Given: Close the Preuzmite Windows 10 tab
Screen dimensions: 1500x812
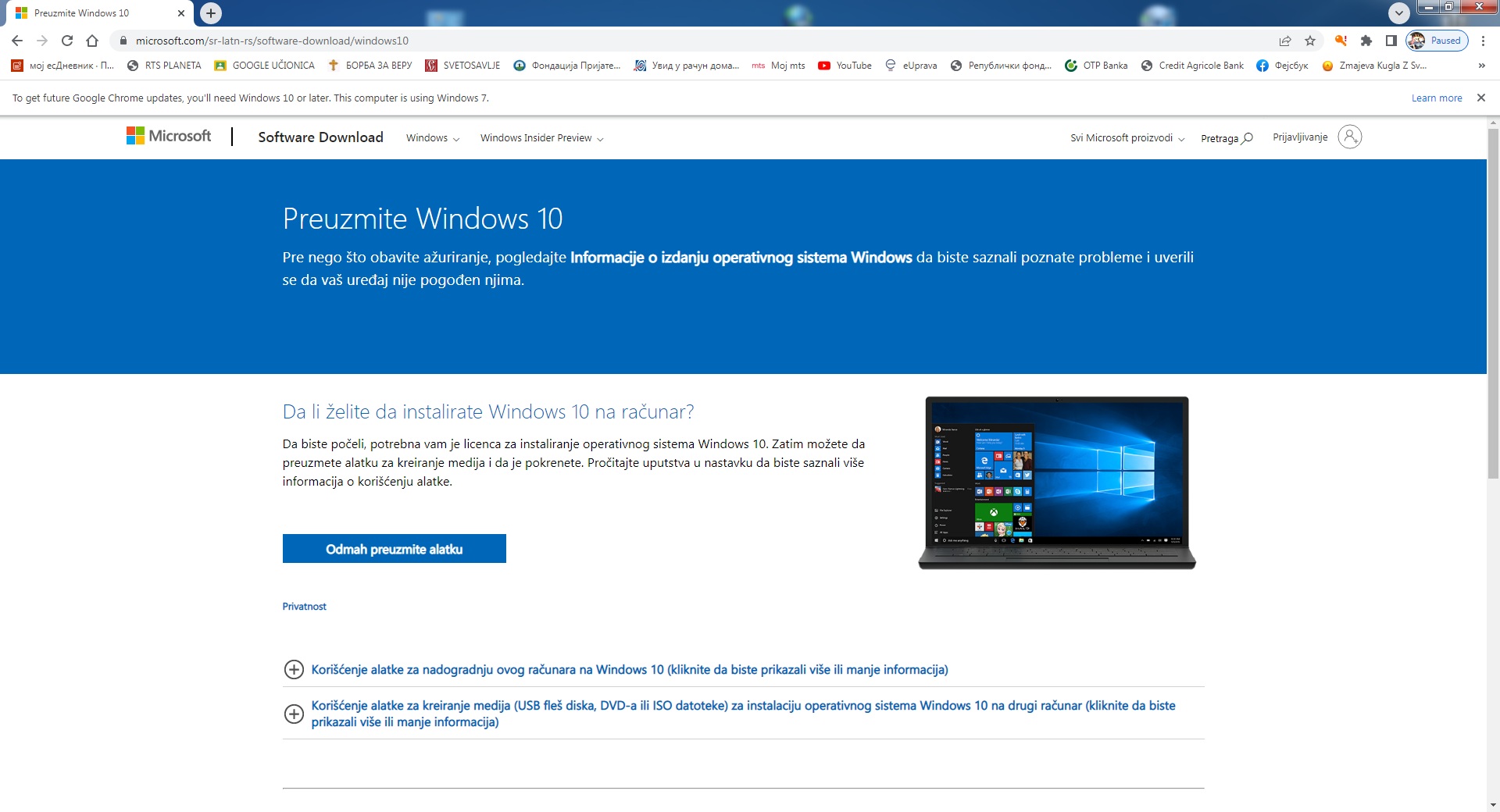Looking at the screenshot, I should (x=181, y=13).
